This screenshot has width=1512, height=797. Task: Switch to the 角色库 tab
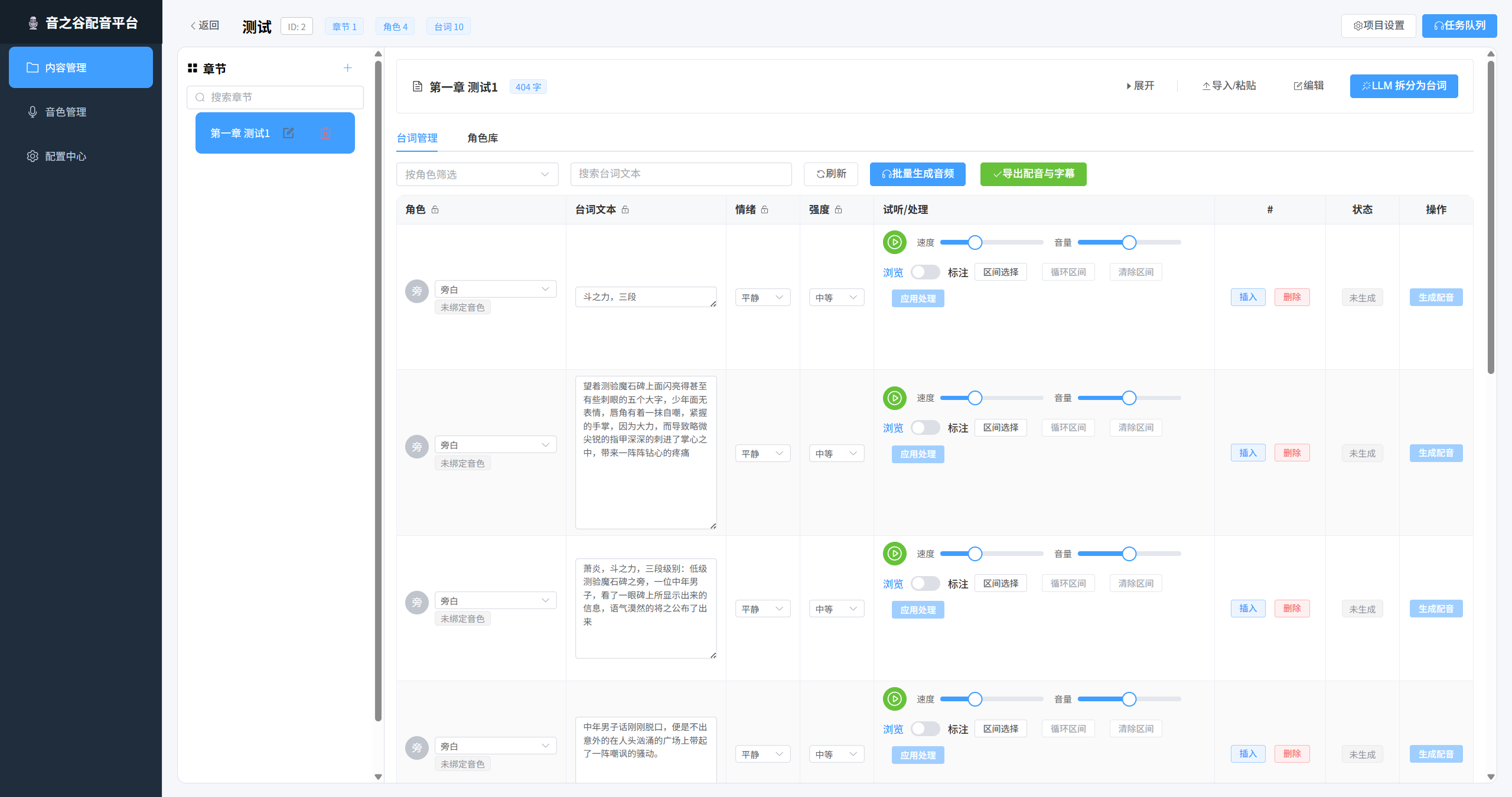[482, 138]
